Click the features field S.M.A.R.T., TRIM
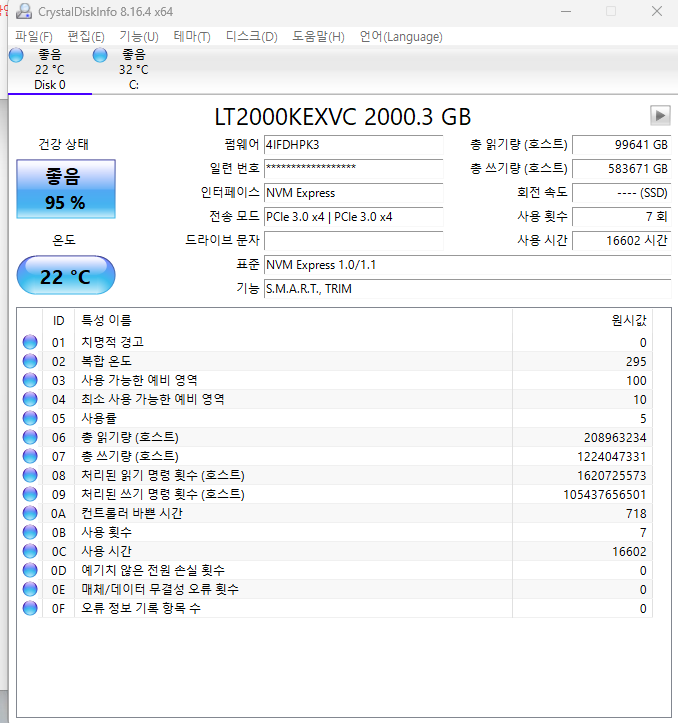 (x=467, y=289)
